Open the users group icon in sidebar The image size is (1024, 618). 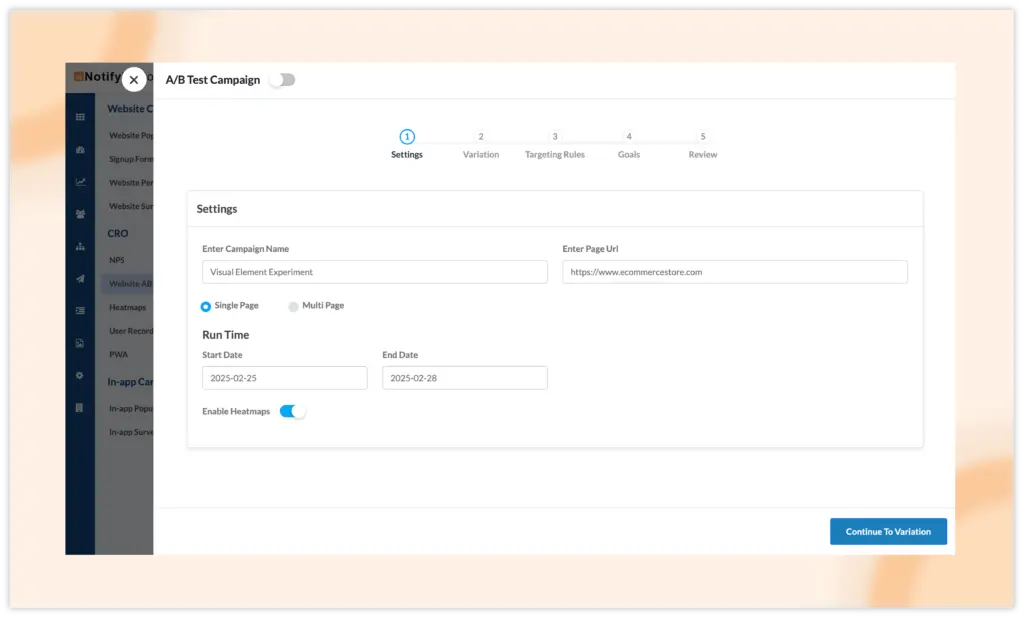(x=80, y=214)
